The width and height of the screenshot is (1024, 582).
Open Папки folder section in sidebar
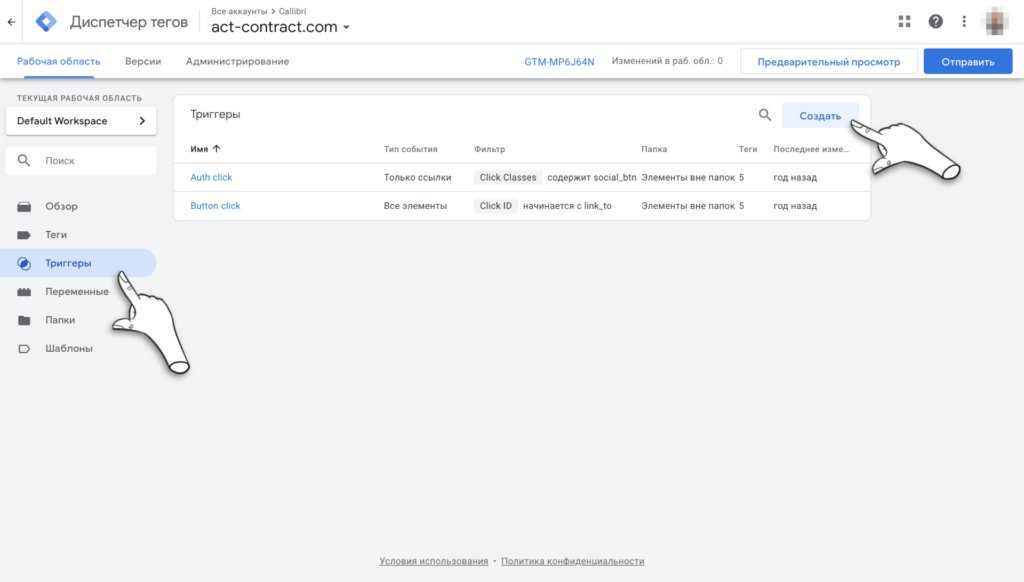60,320
